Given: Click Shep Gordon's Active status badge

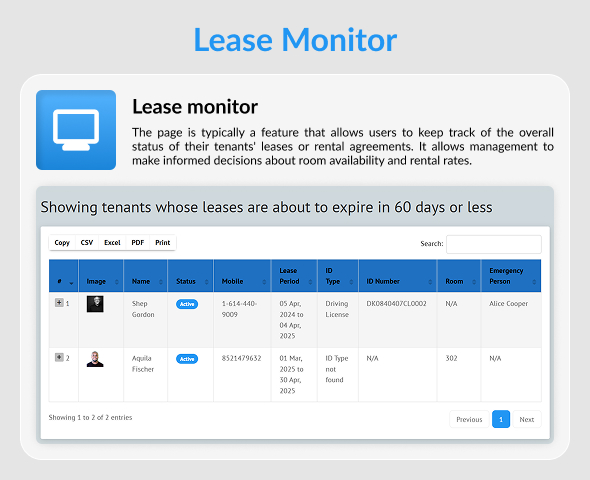Looking at the screenshot, I should [x=187, y=304].
